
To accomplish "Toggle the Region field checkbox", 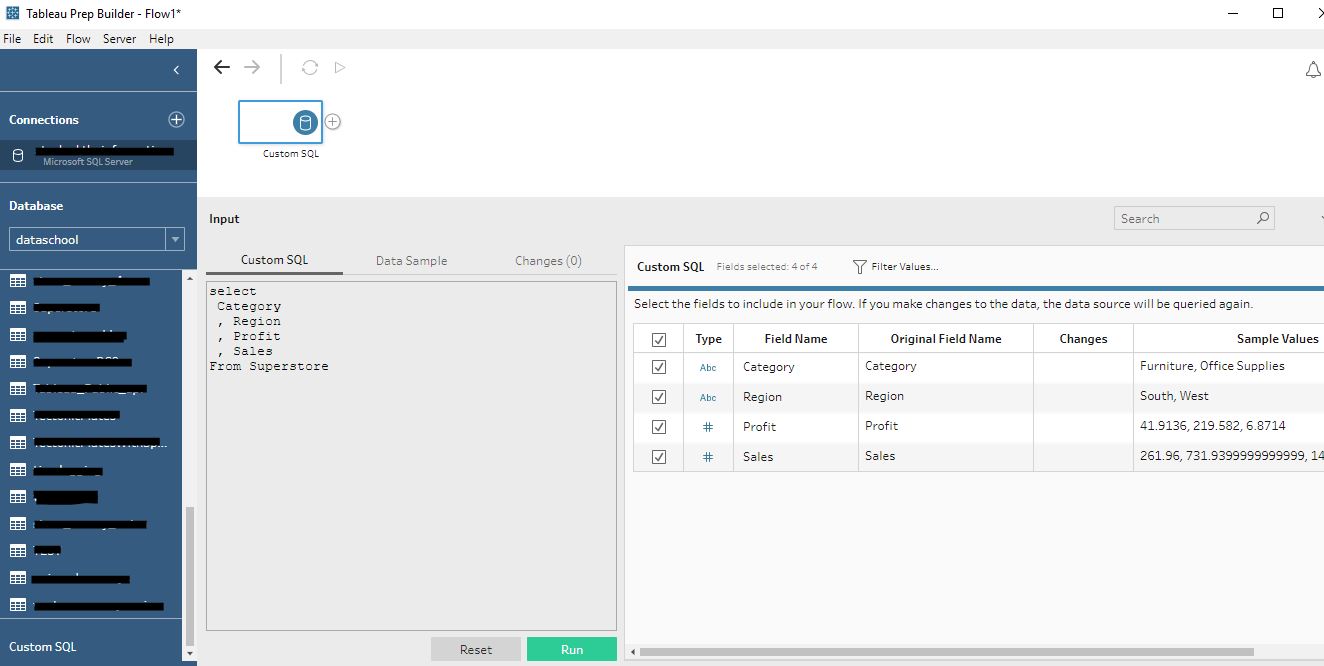I will [x=658, y=397].
